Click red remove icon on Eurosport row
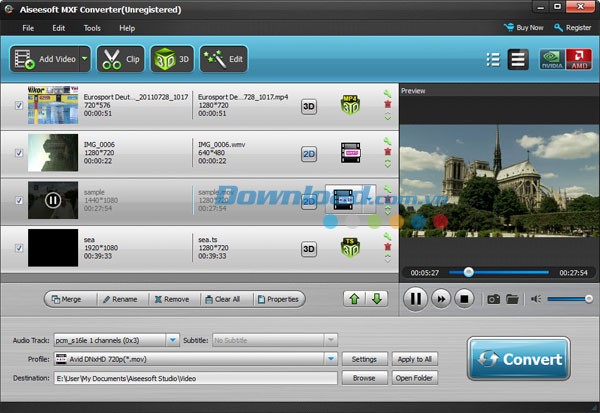Screen dimensions: 600x413 [x=388, y=104]
